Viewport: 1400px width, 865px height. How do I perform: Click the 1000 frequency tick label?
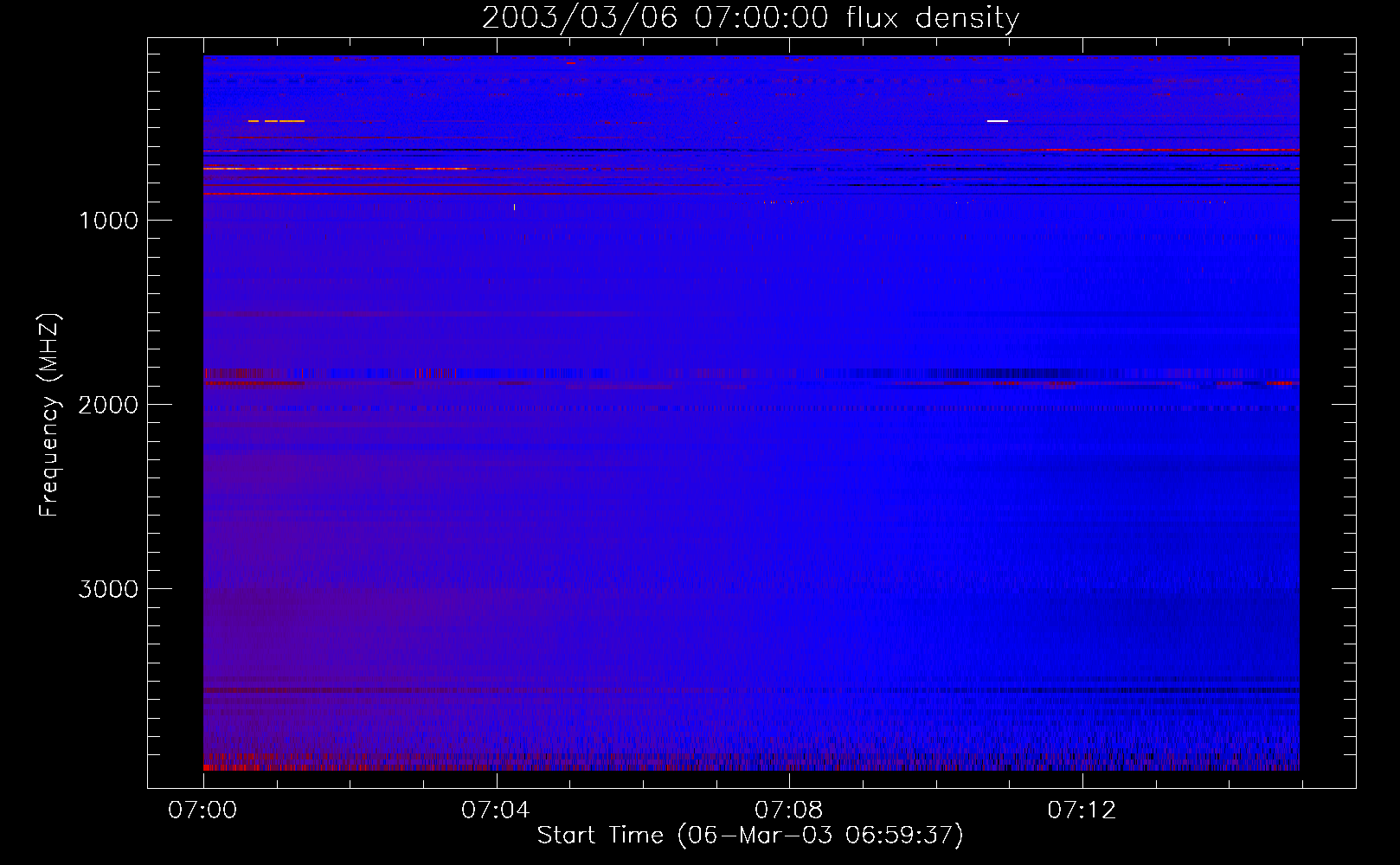tap(108, 221)
